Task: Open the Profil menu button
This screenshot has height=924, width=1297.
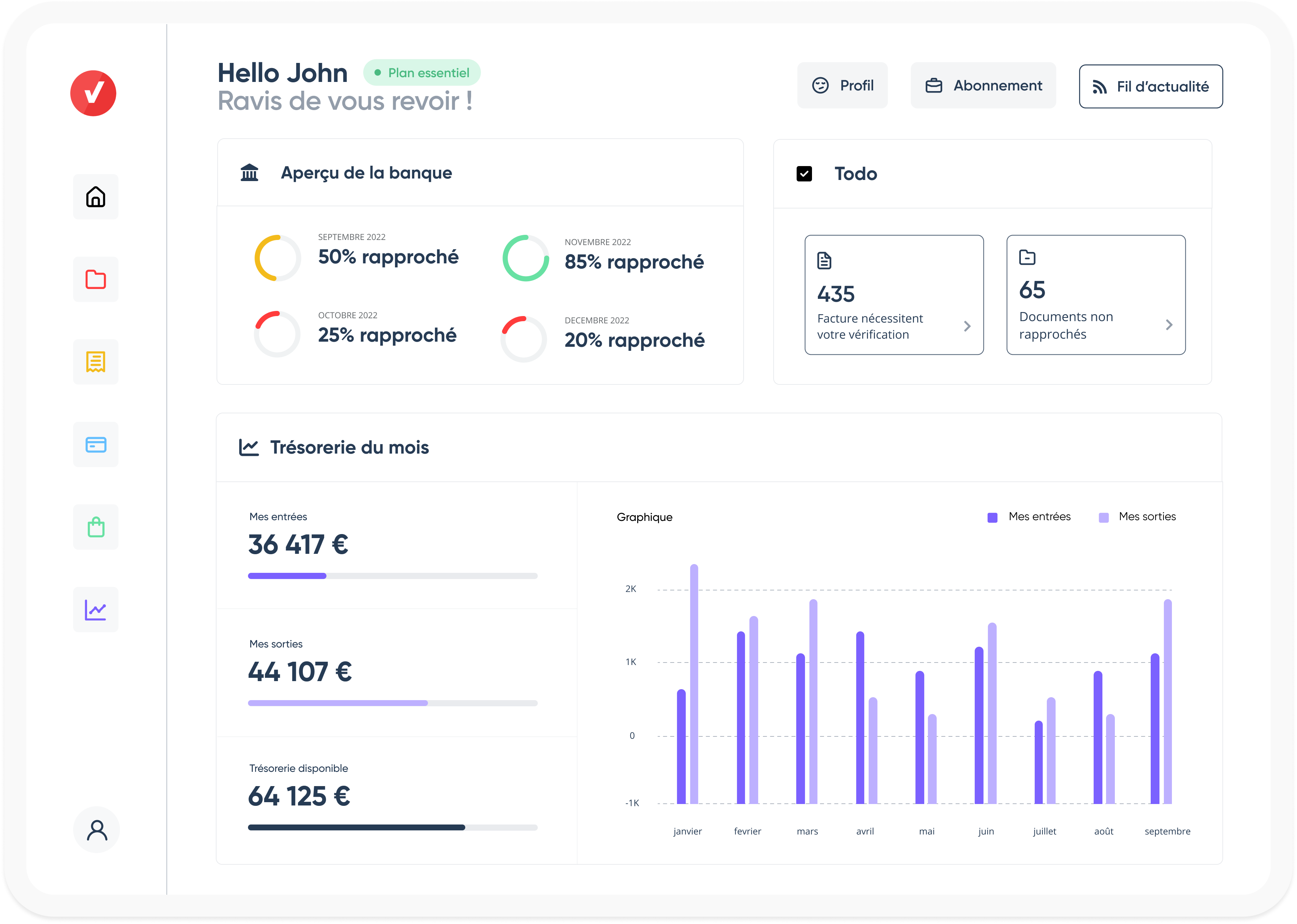Action: [842, 85]
